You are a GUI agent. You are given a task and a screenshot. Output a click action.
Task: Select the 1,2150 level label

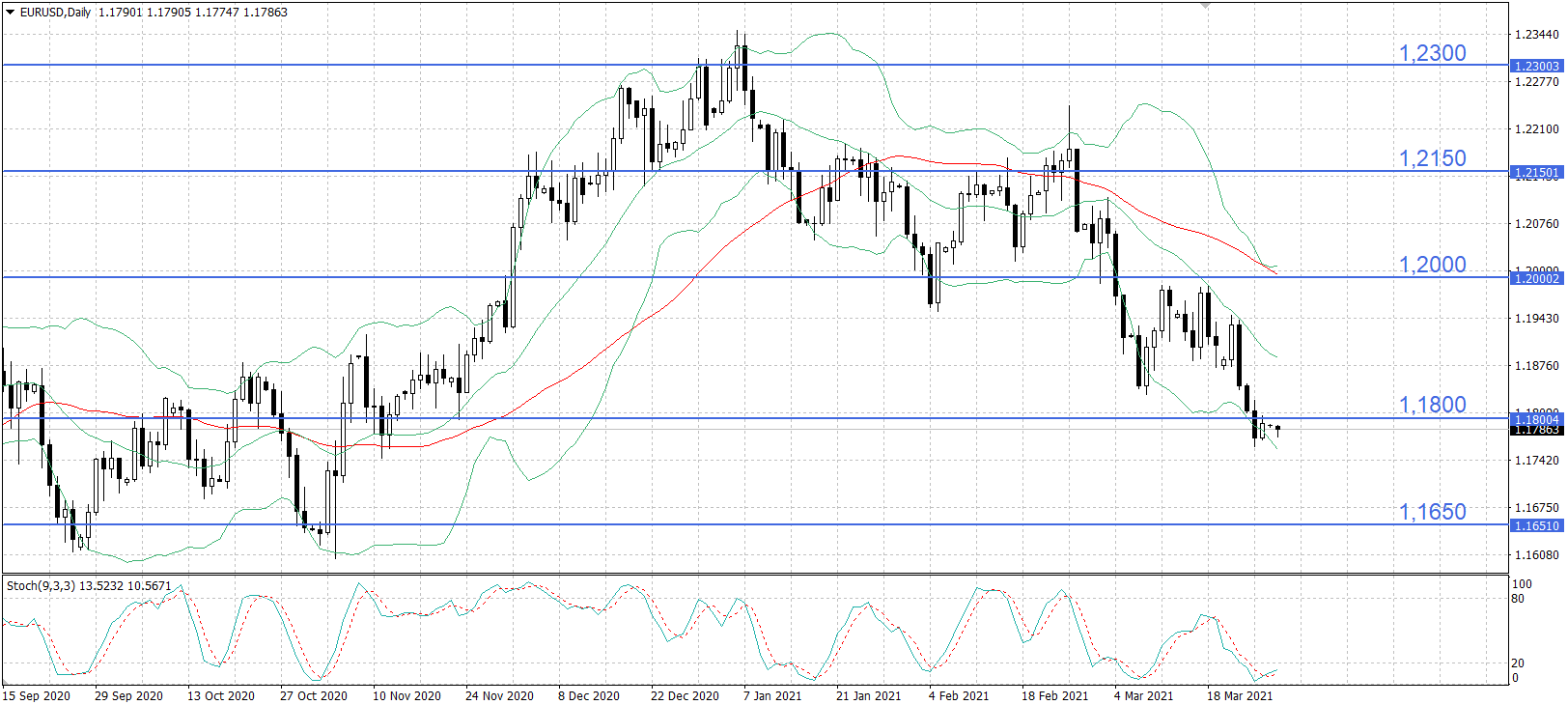pos(1432,158)
